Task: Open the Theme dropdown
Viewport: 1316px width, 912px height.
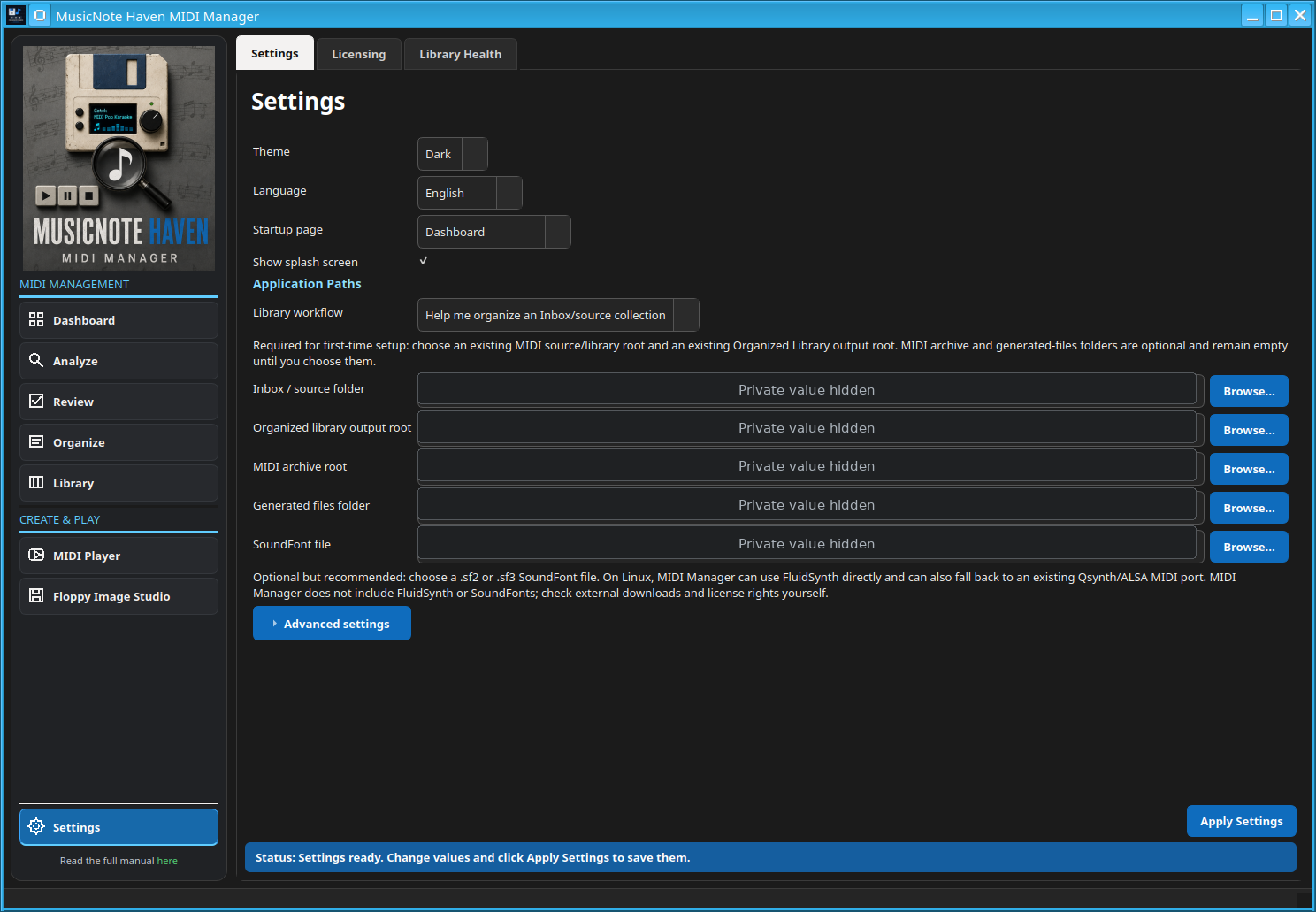Action: pos(452,154)
